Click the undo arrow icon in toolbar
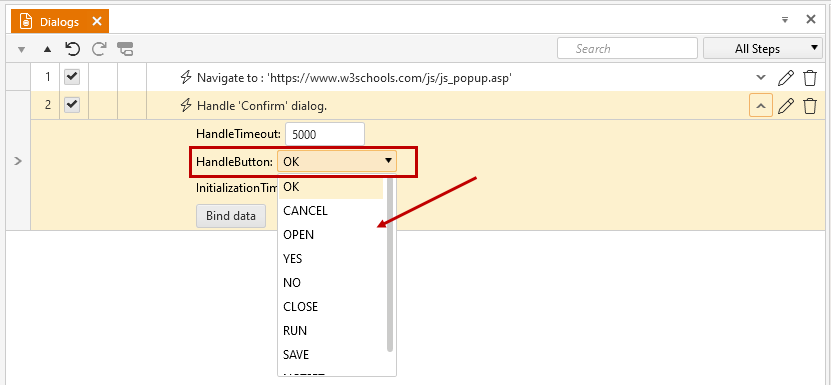The image size is (831, 385). point(73,49)
